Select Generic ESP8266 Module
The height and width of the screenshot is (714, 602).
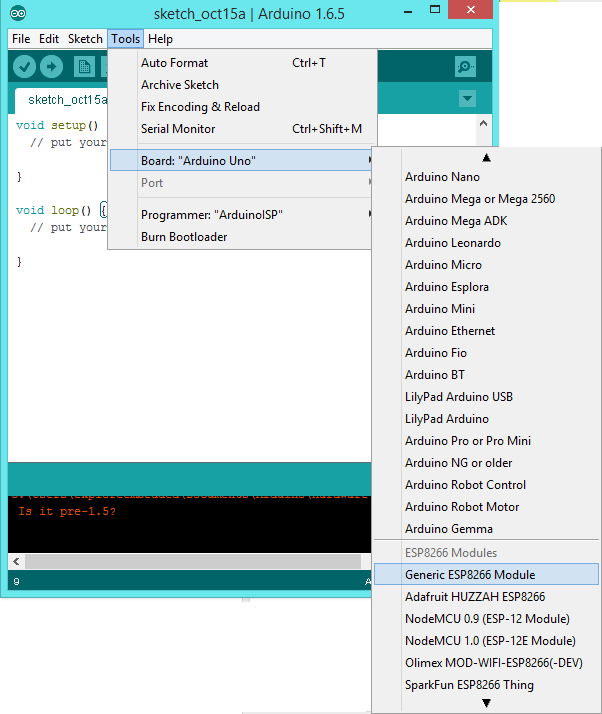point(486,574)
